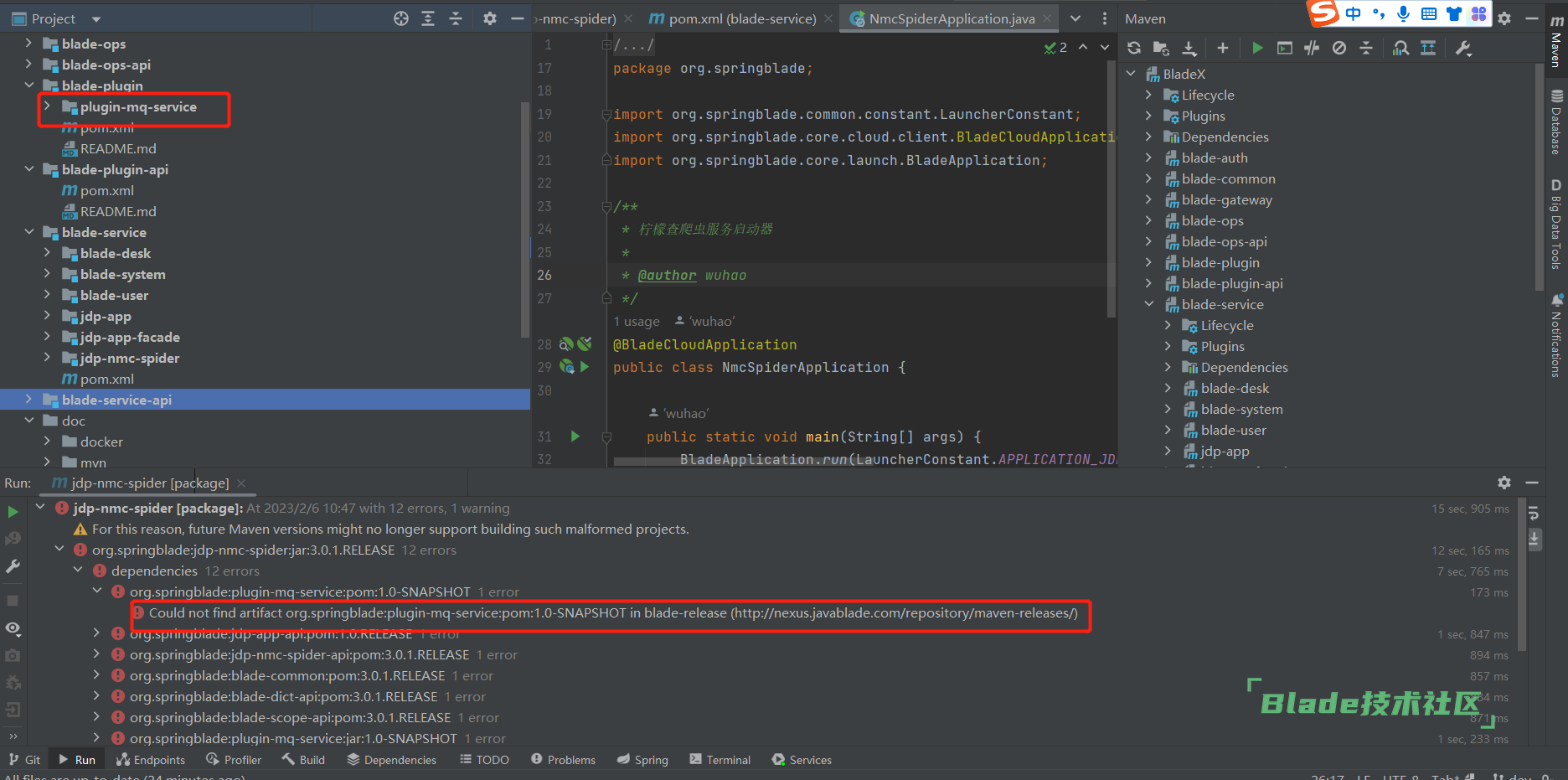
Task: Open the Endpoints tool window
Action: click(151, 760)
